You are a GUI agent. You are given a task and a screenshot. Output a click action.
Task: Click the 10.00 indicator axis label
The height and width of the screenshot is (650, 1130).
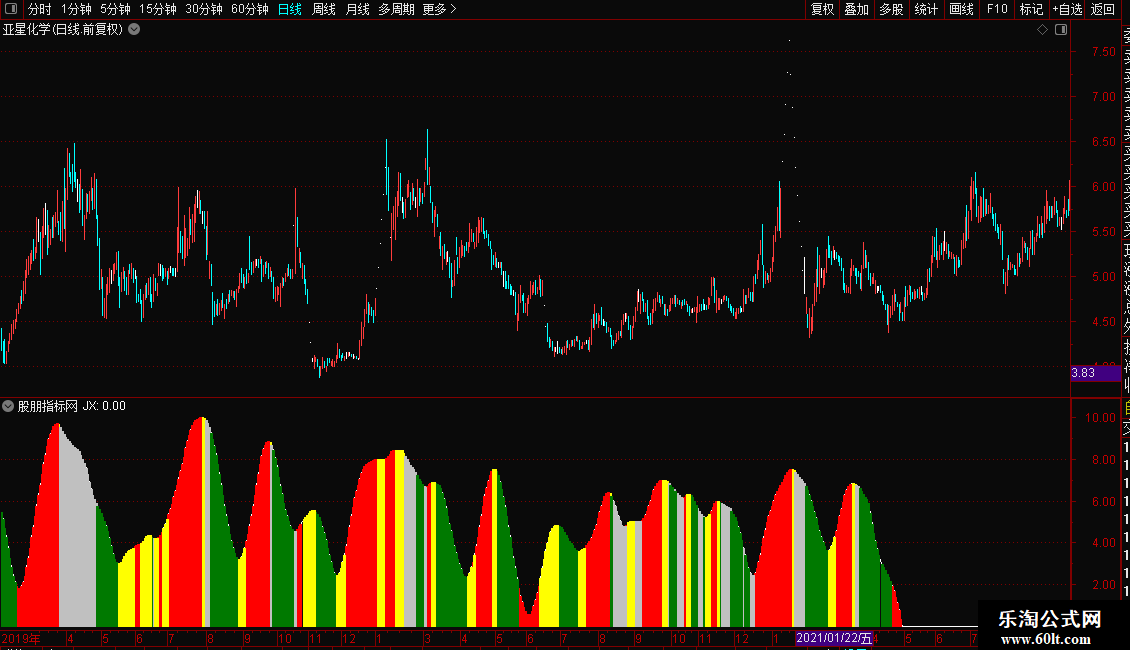(x=1100, y=418)
